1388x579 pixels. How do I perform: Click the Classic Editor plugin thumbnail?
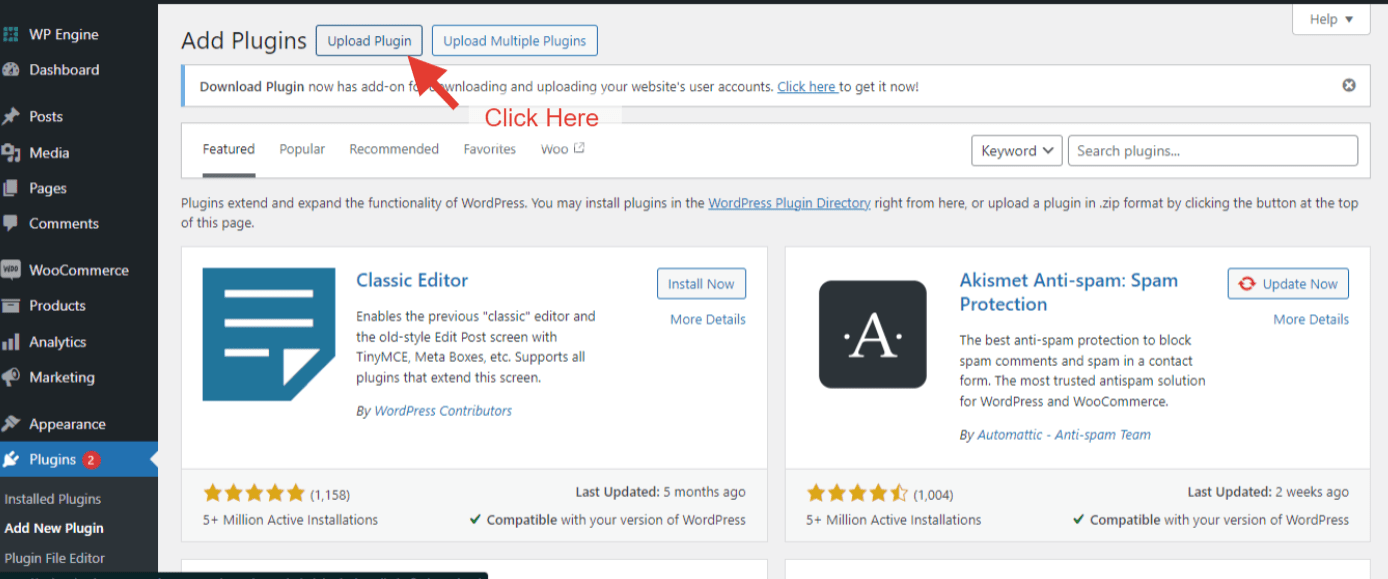[269, 334]
